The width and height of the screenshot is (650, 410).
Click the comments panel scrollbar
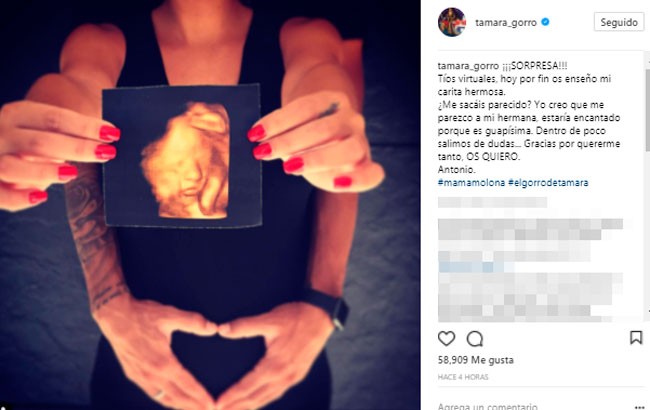(648, 187)
